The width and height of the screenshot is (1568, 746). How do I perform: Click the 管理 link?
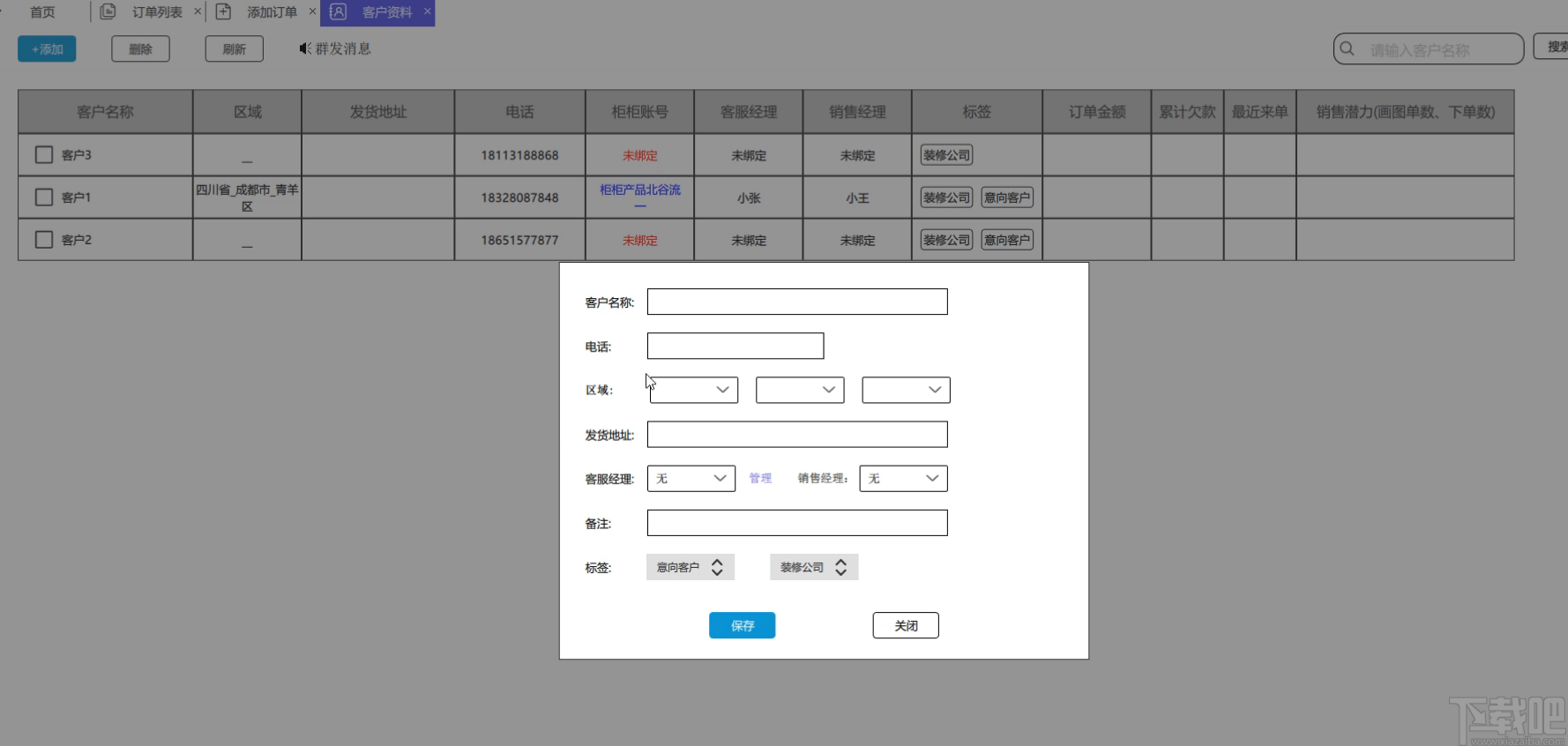760,478
